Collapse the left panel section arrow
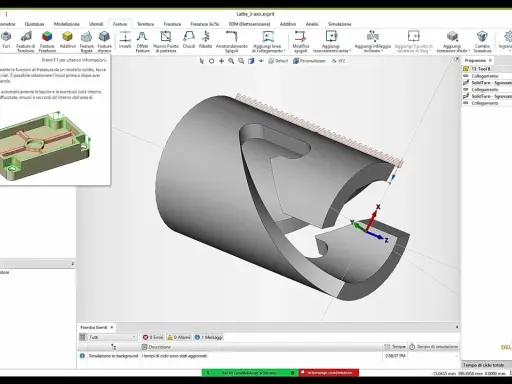Viewport: 512px width, 384px height. 72,264
